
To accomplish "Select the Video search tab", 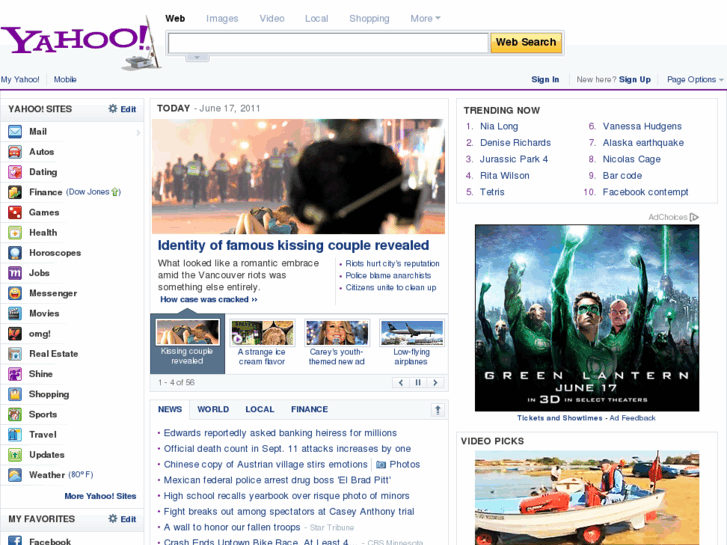I will tap(272, 19).
